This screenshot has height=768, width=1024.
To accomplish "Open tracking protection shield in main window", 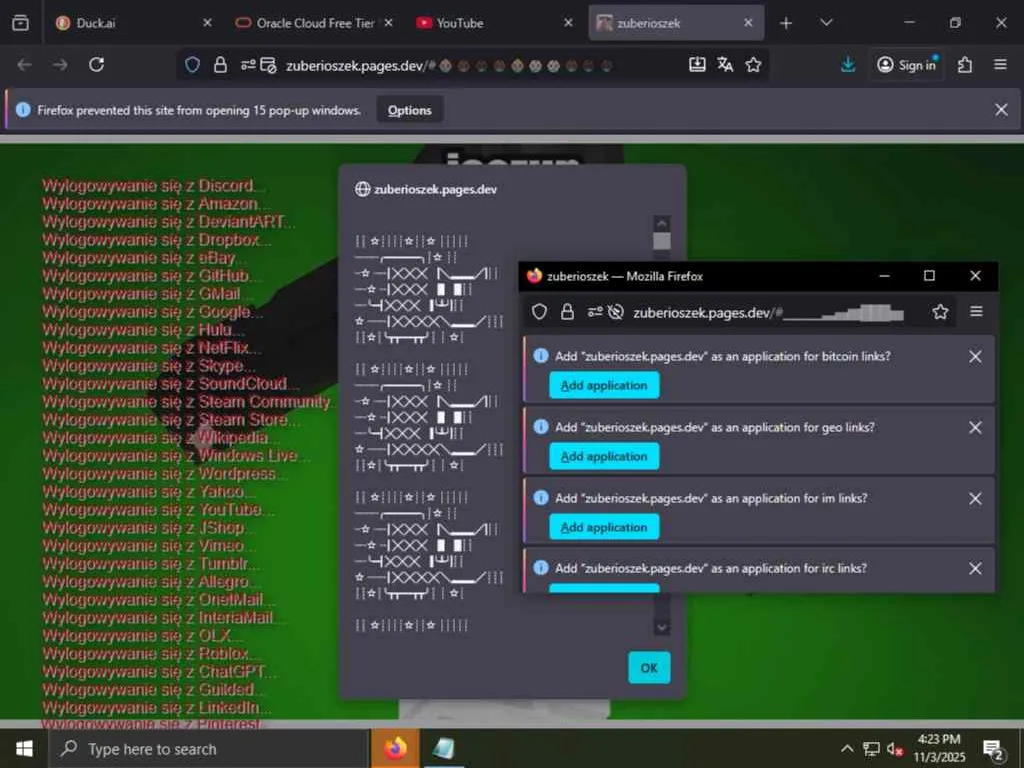I will [192, 65].
